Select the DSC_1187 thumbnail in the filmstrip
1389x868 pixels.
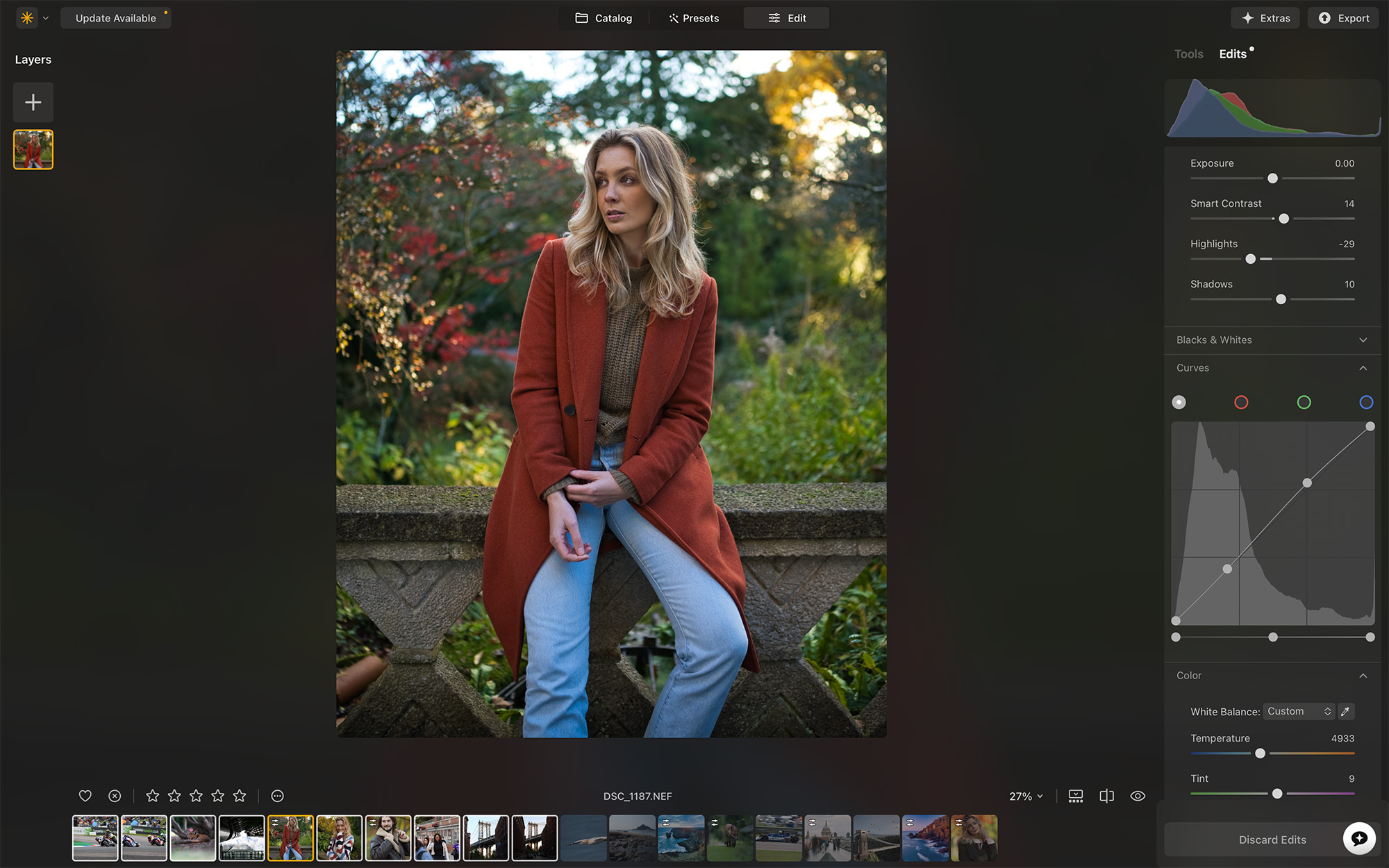coord(290,838)
